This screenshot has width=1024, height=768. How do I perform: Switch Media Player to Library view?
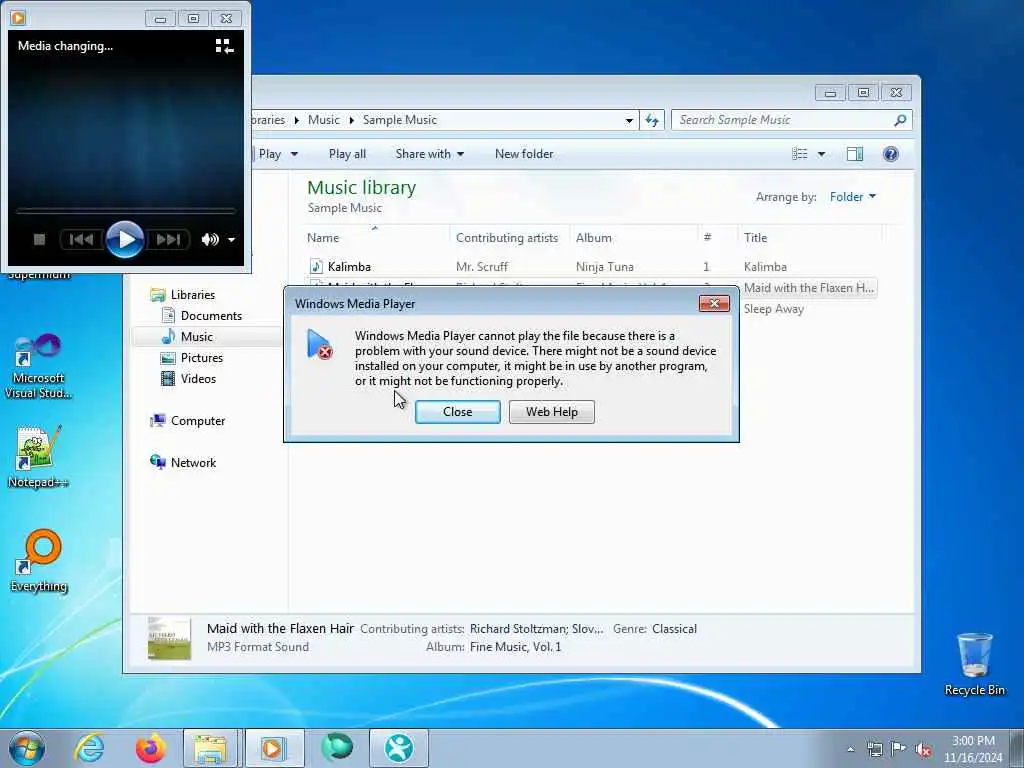point(224,46)
